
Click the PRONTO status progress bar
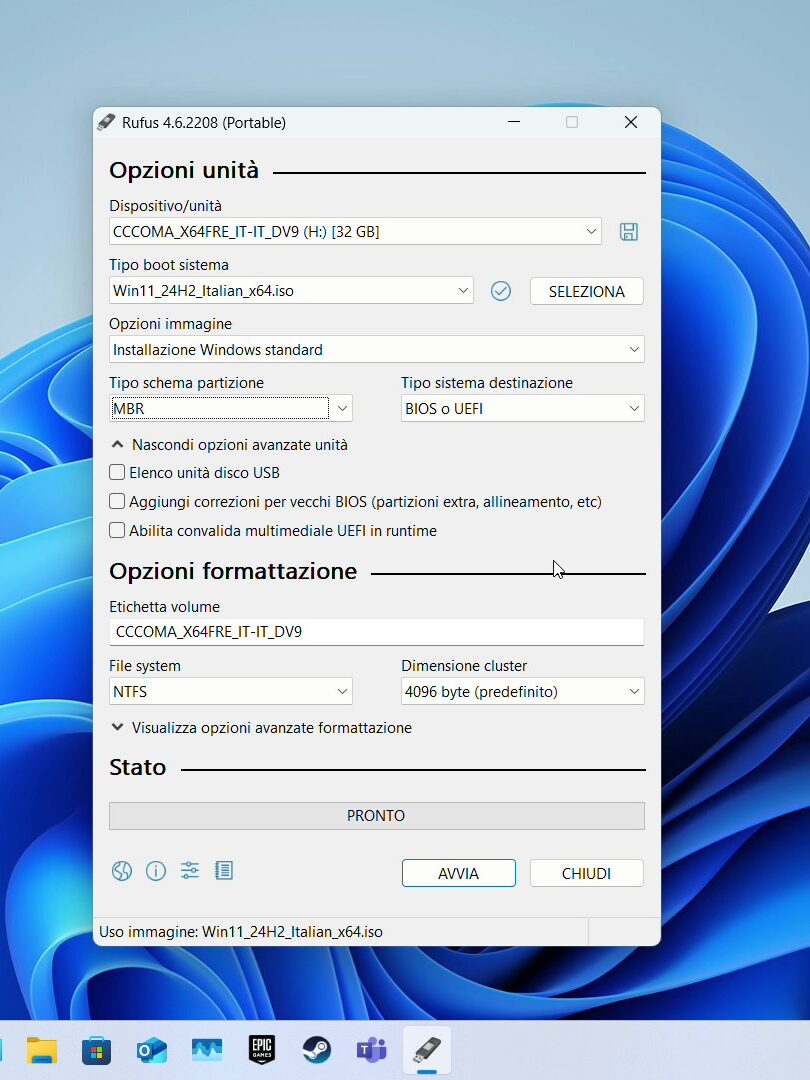376,815
